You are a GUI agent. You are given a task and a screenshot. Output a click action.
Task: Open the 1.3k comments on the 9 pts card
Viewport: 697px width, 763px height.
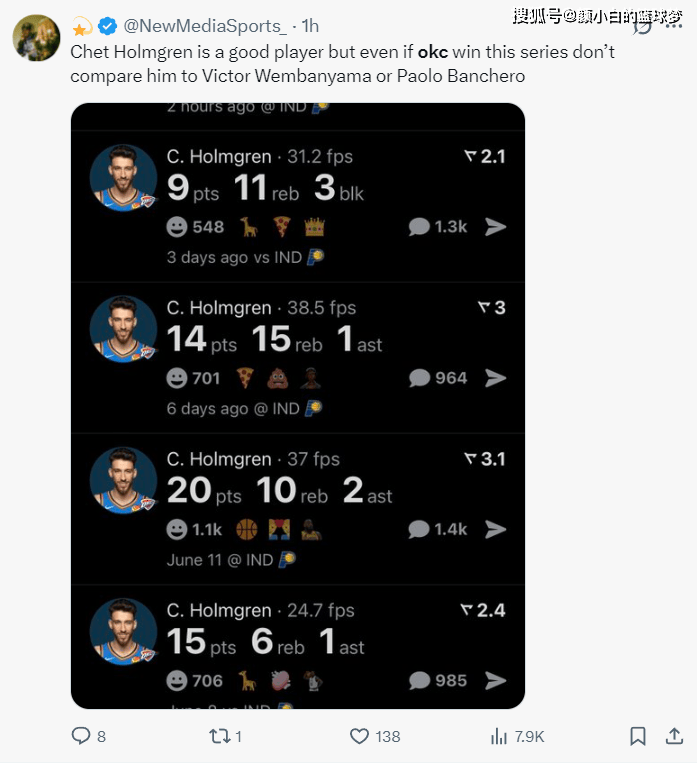click(438, 227)
